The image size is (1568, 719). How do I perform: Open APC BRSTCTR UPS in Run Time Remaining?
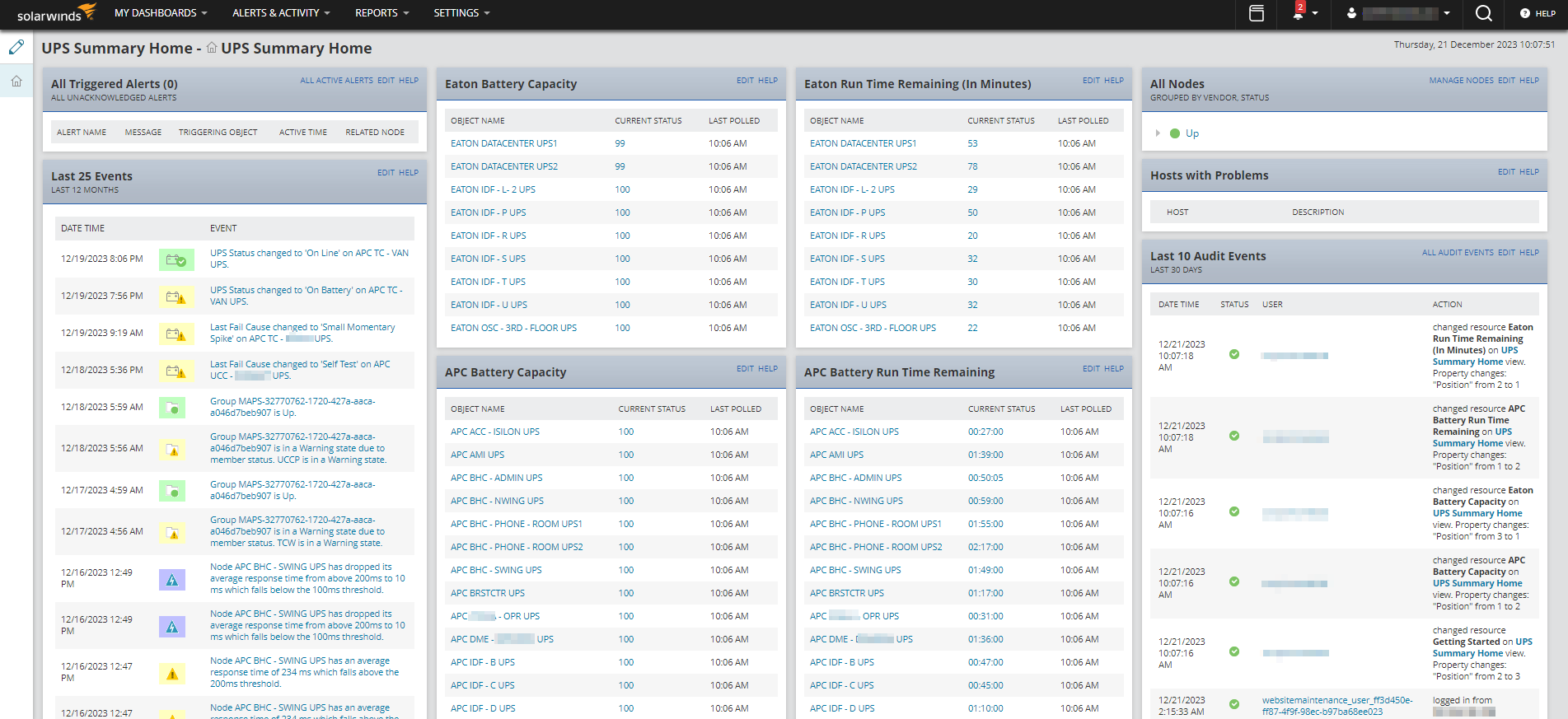(x=846, y=593)
